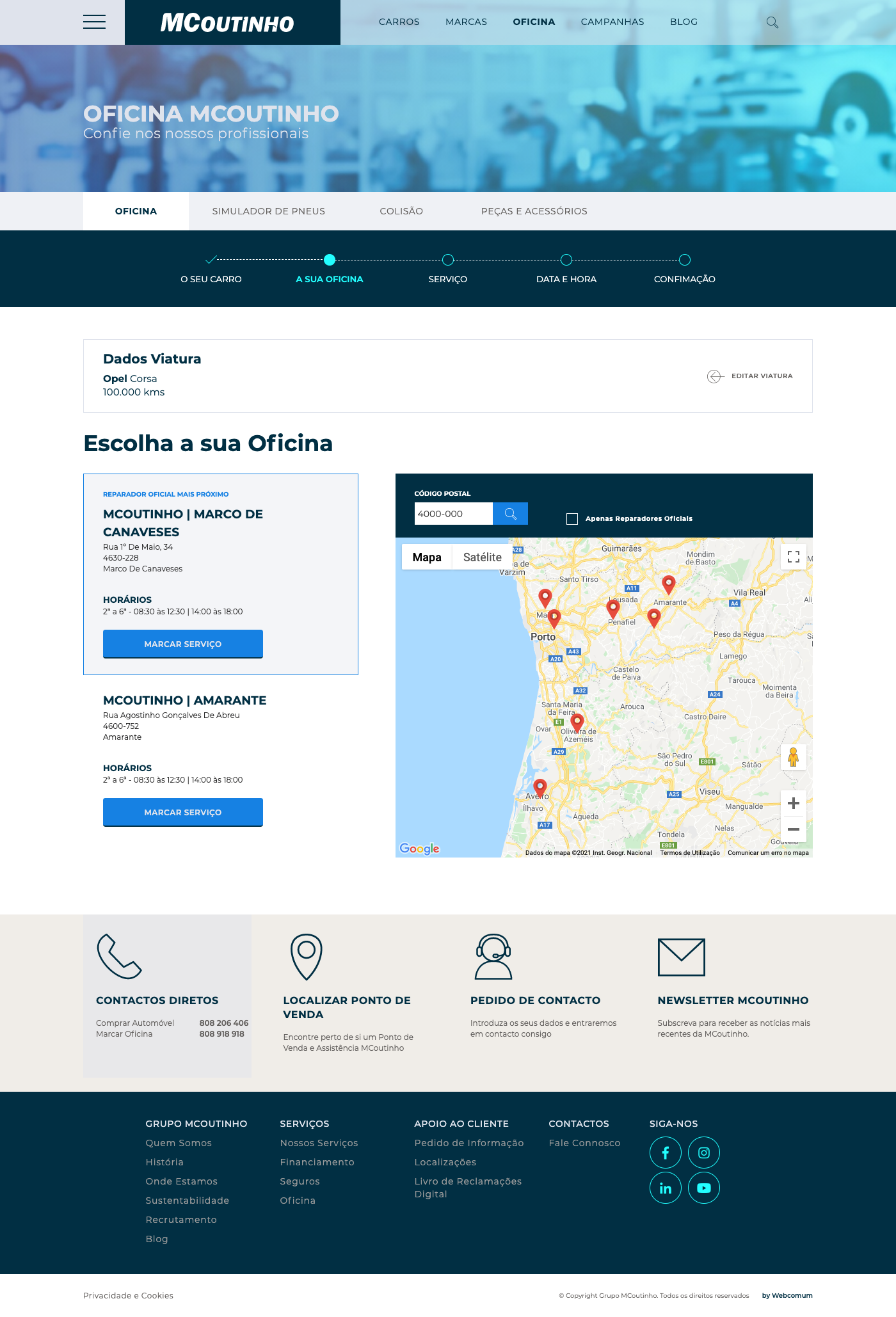Screen dimensions: 896x1317
Task: Toggle fullscreen view on the map
Action: tap(794, 557)
